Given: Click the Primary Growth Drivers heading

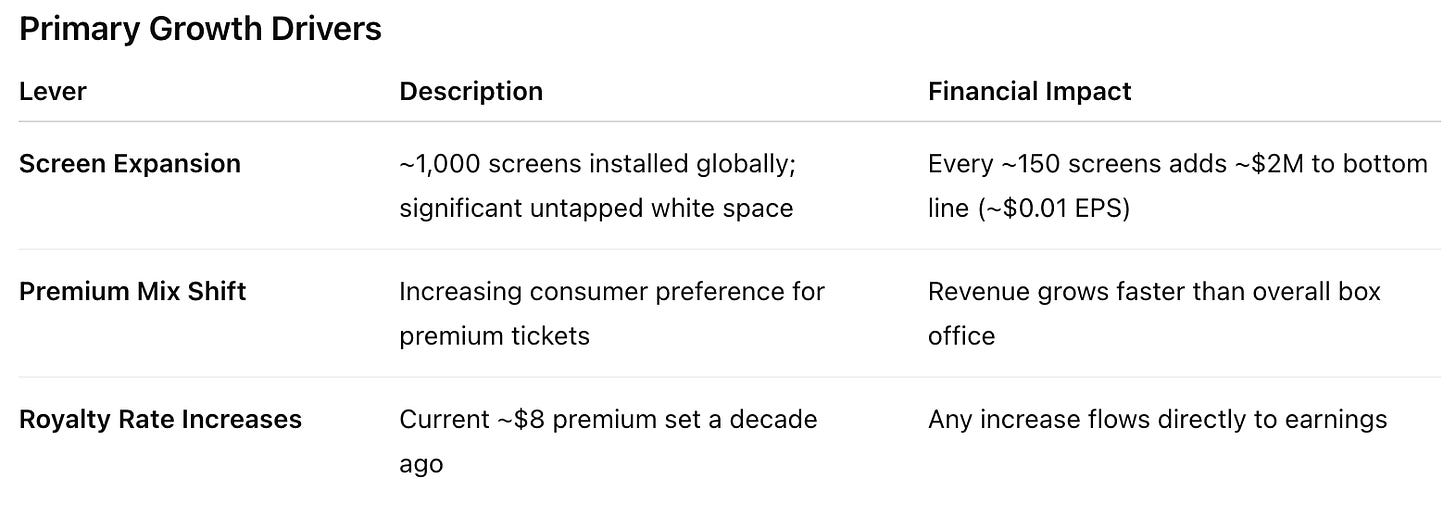Looking at the screenshot, I should 200,29.
